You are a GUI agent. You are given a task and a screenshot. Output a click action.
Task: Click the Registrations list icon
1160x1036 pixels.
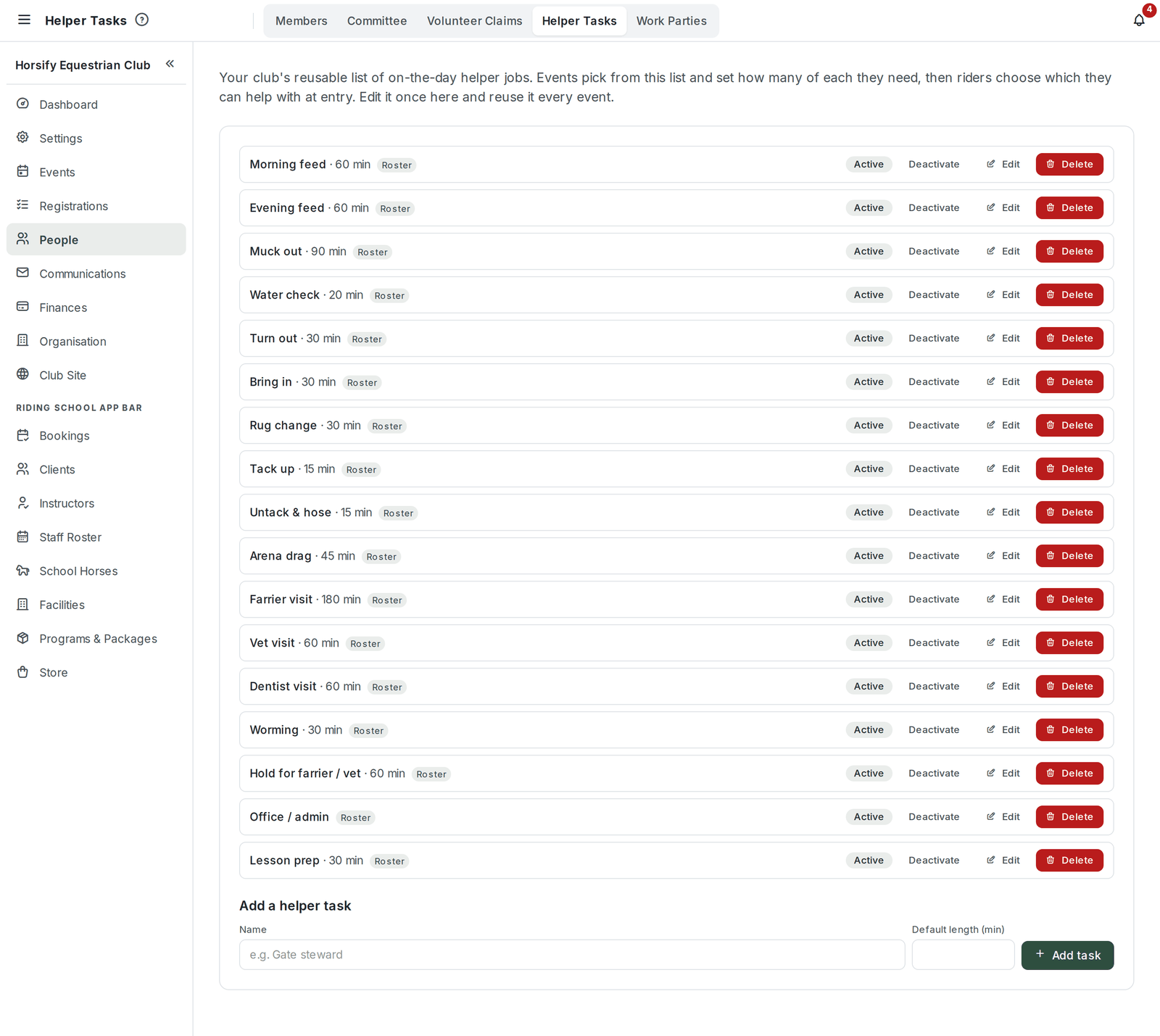pos(23,205)
